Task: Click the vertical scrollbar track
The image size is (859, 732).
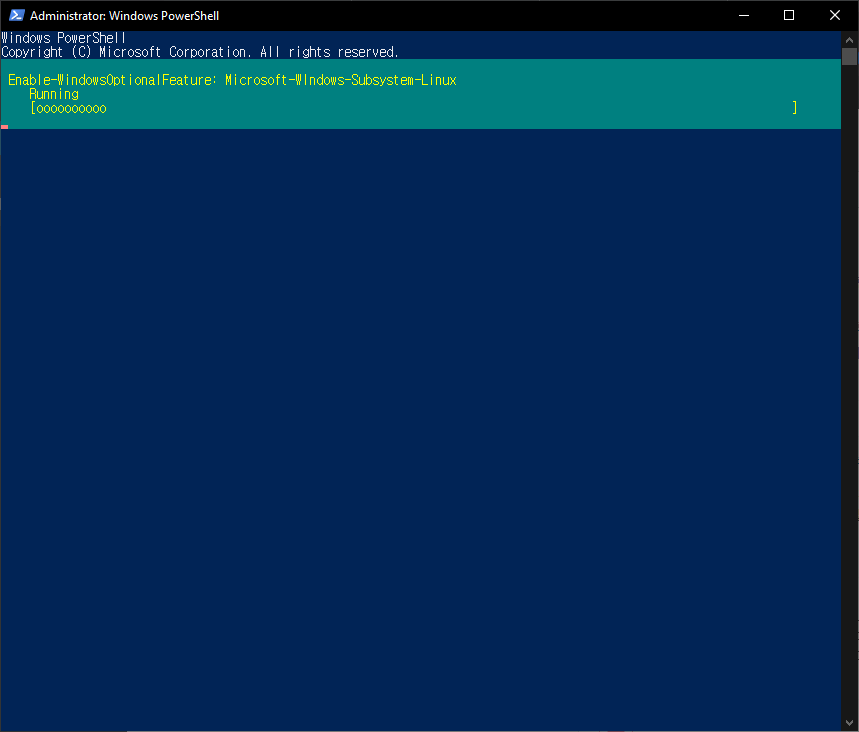Action: pyautogui.click(x=851, y=400)
